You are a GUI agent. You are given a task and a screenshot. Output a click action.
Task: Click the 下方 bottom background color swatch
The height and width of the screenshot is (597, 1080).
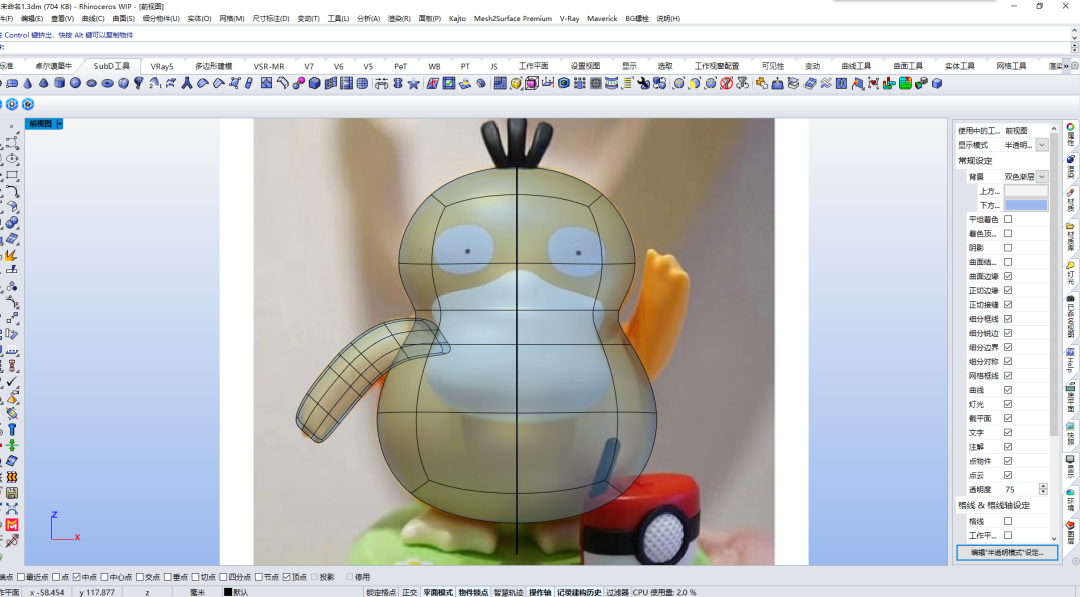pos(1026,205)
